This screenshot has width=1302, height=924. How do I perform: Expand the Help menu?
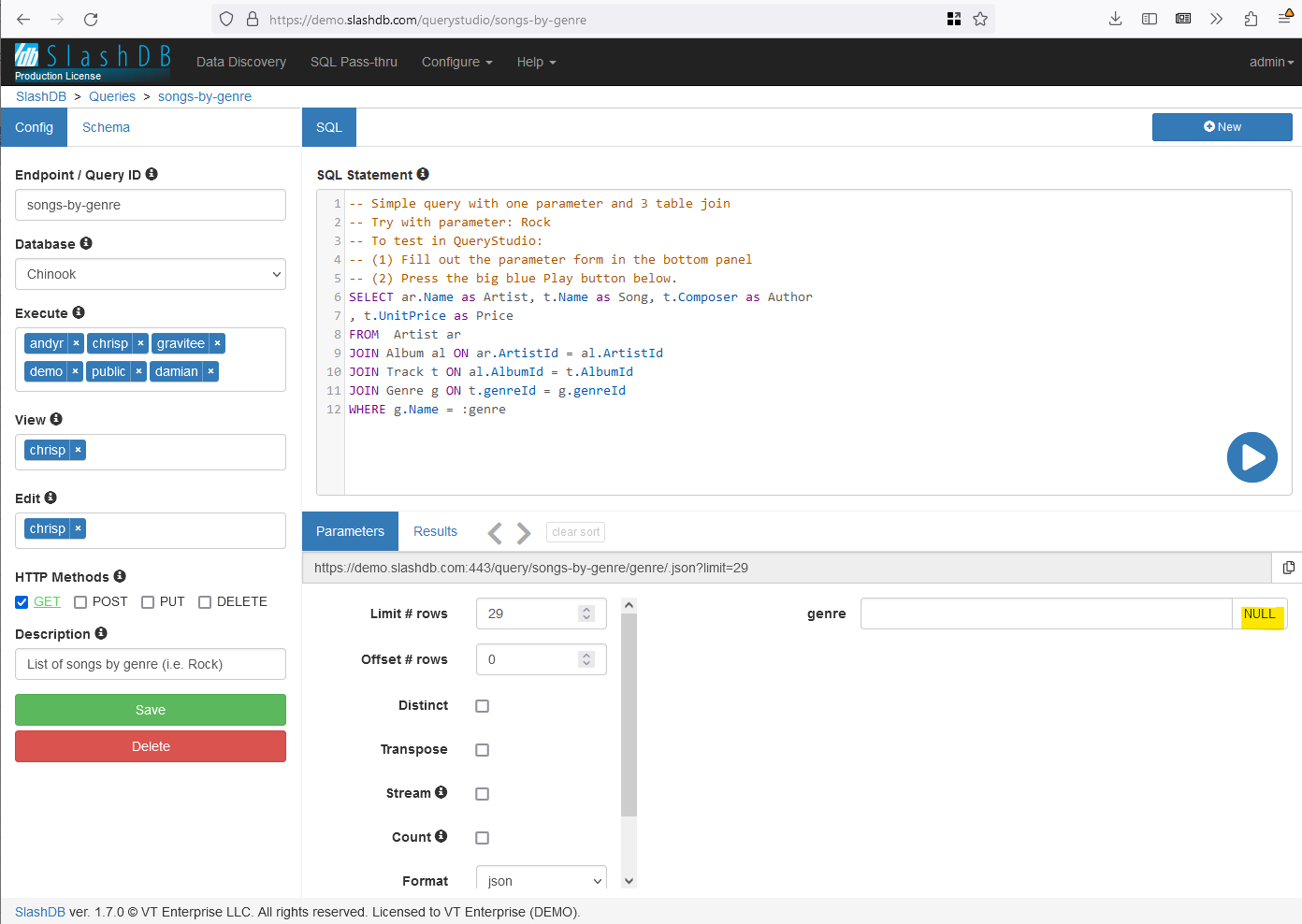click(536, 62)
